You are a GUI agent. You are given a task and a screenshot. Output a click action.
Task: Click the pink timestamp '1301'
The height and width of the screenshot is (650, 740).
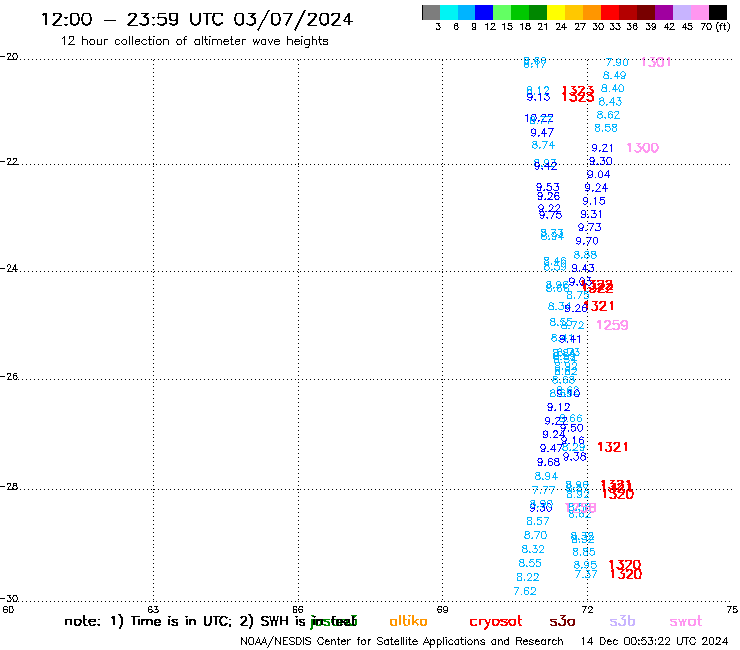[656, 62]
